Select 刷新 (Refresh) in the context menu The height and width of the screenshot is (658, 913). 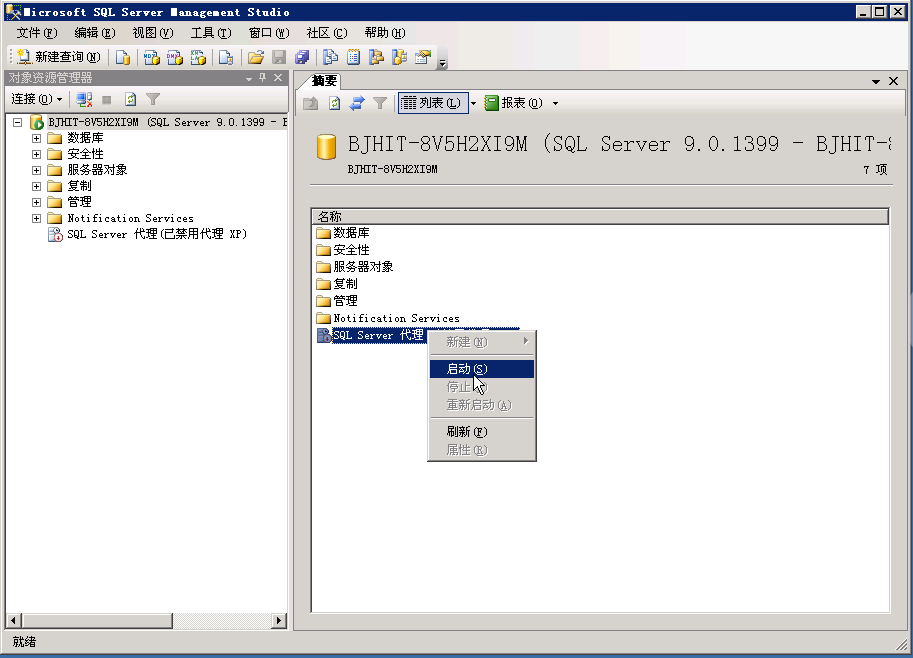click(x=482, y=431)
